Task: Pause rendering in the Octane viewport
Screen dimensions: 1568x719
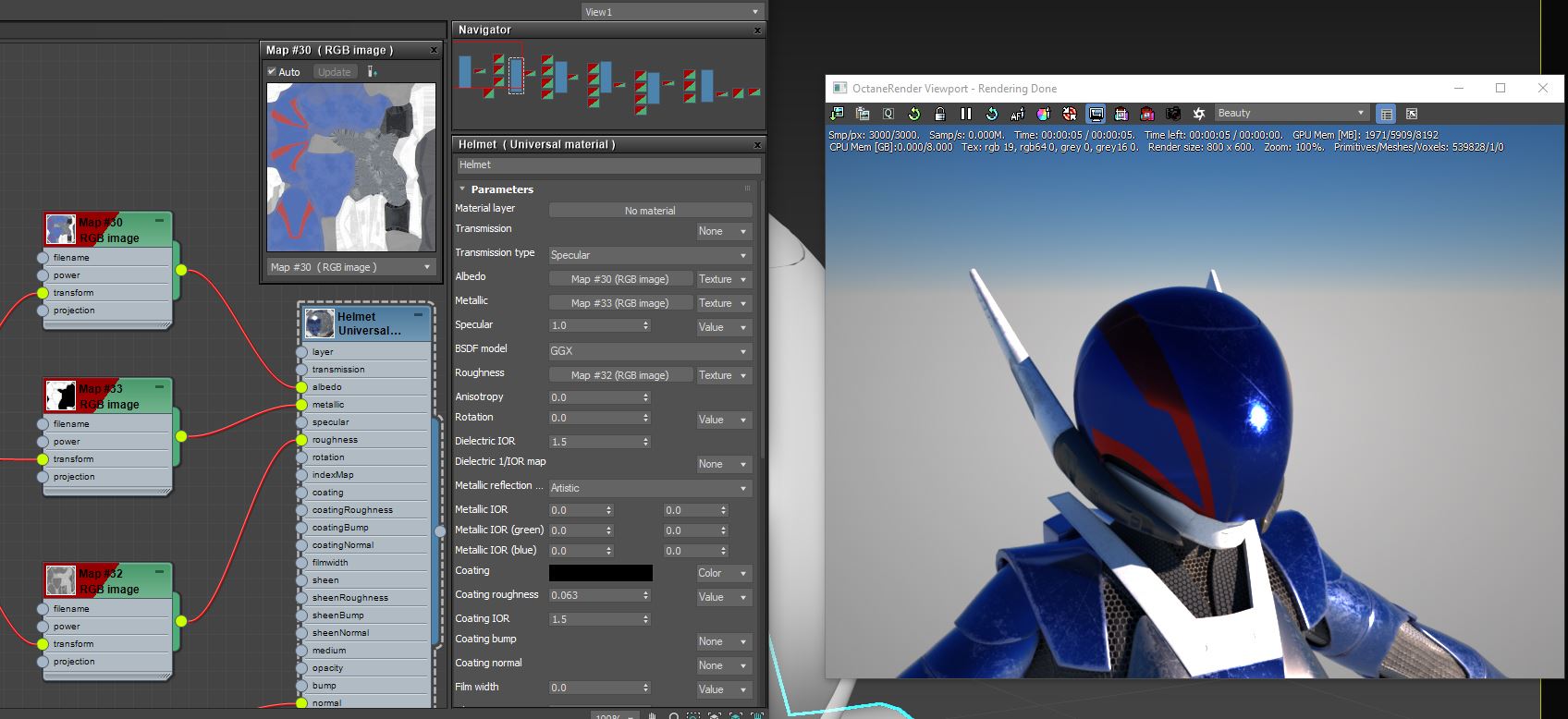Action: [966, 114]
